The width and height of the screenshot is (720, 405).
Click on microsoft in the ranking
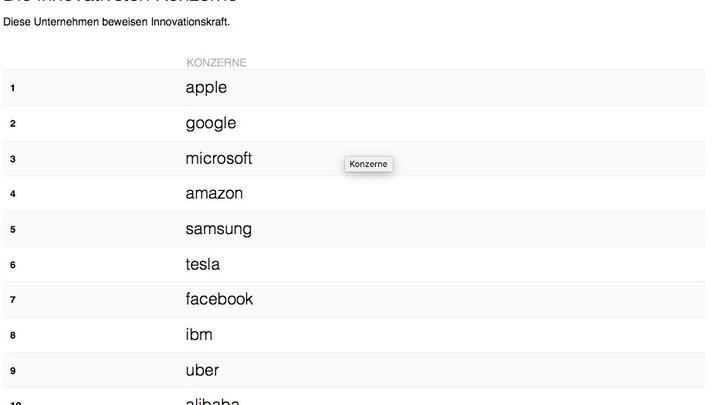tap(219, 158)
